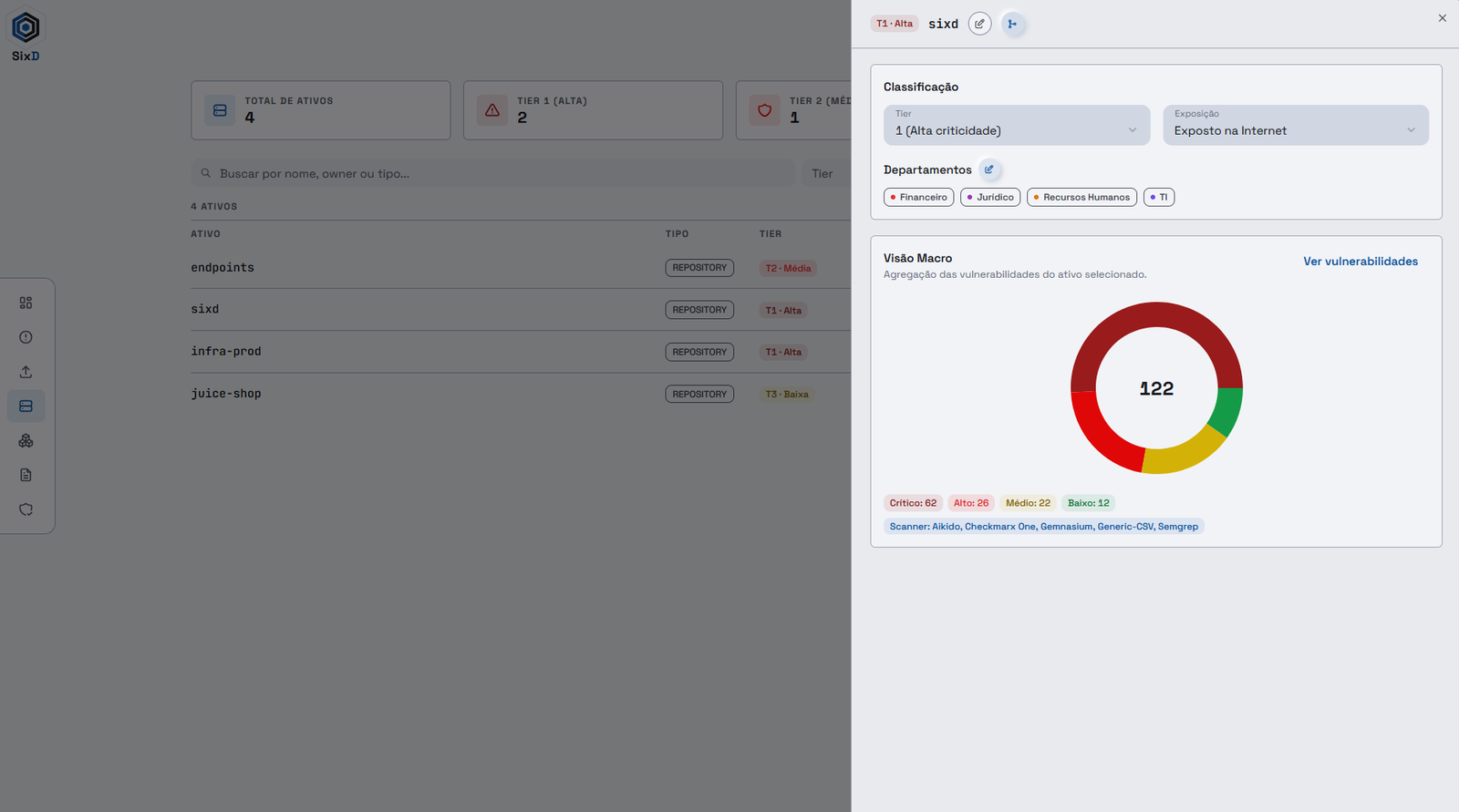Focus the search field for assets

pyautogui.click(x=492, y=173)
